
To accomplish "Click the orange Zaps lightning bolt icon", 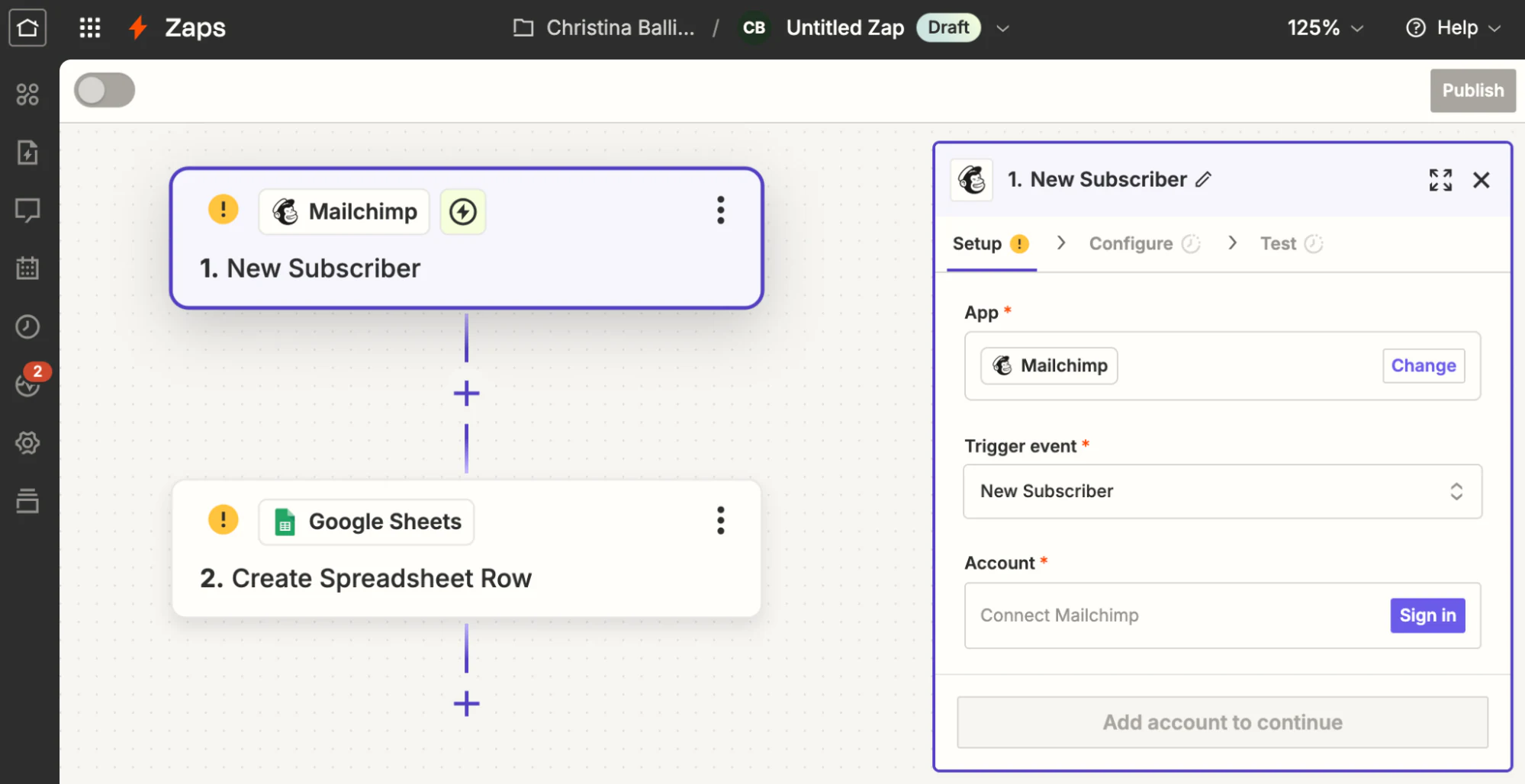I will [138, 28].
